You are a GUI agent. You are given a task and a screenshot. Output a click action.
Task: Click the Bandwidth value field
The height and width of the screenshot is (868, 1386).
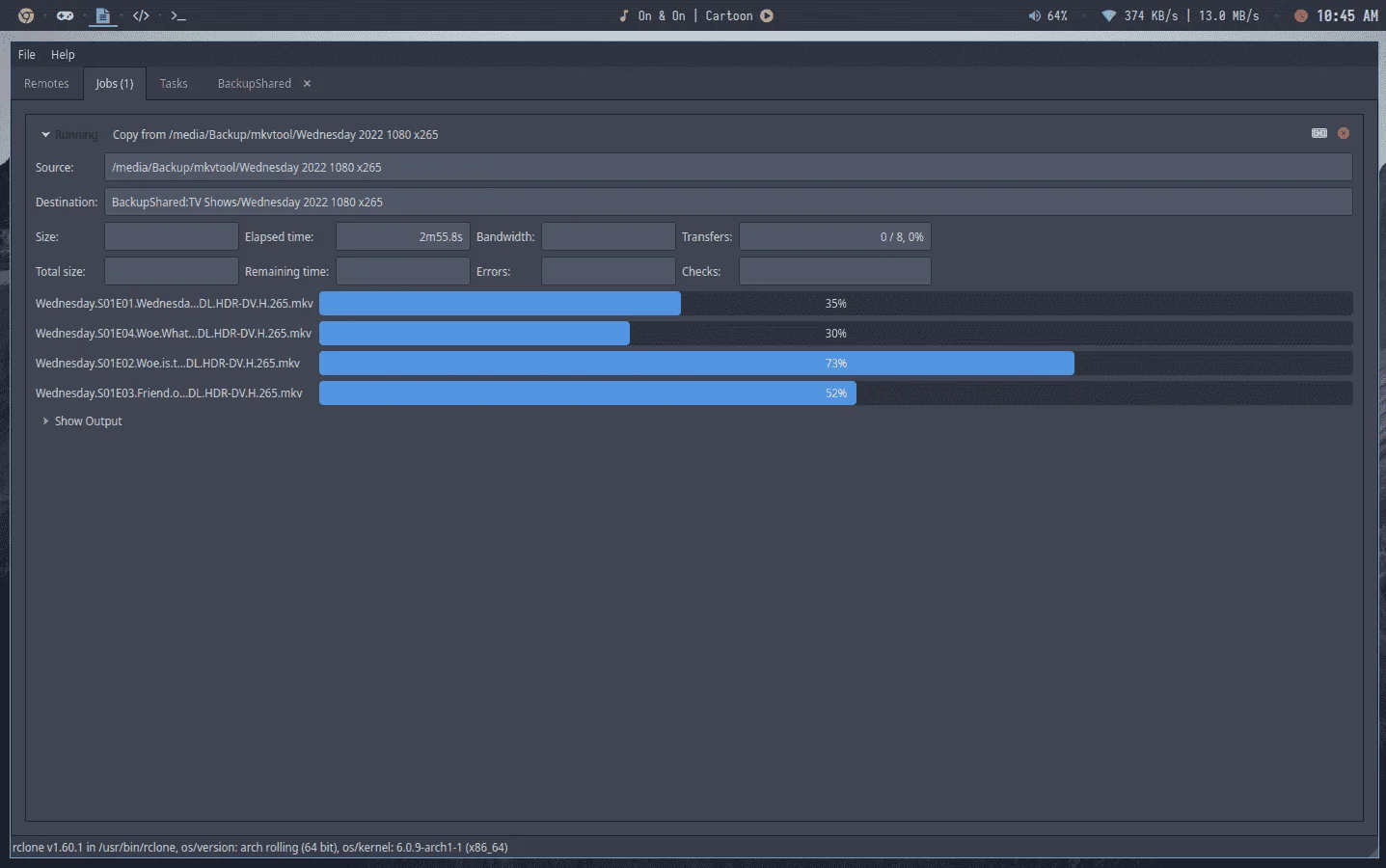(x=608, y=236)
